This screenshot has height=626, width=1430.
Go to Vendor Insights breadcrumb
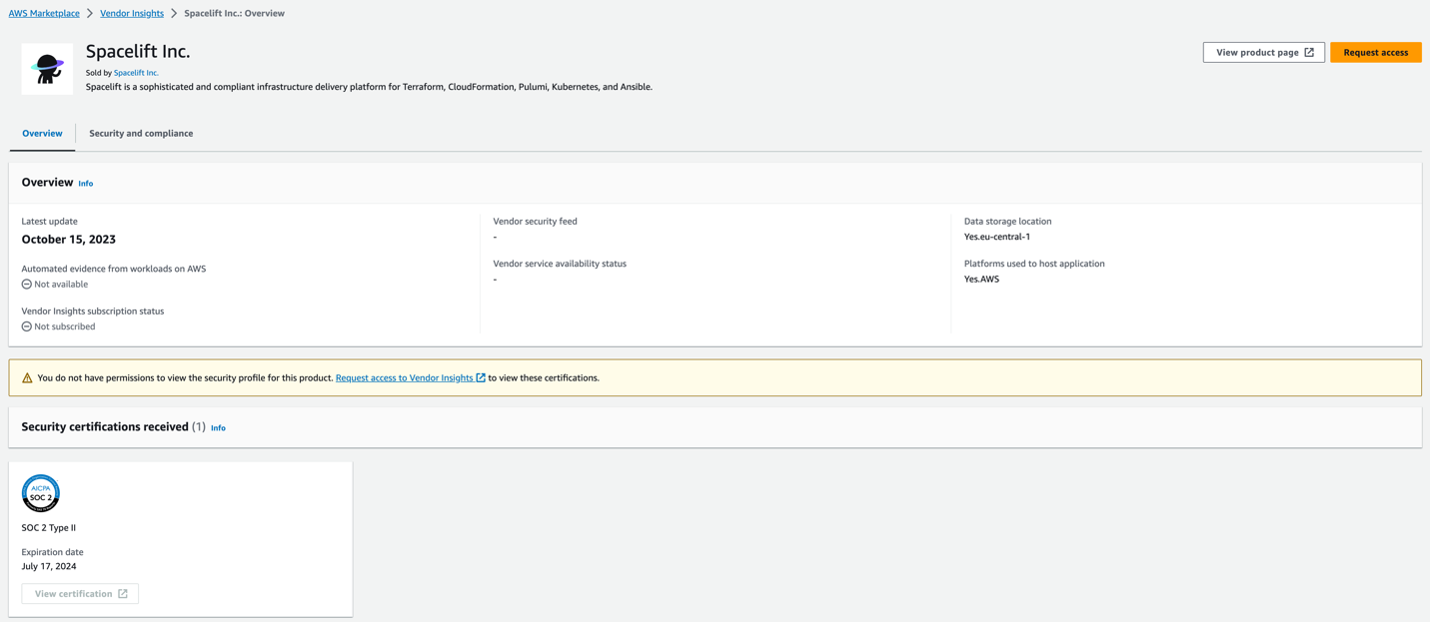(132, 13)
